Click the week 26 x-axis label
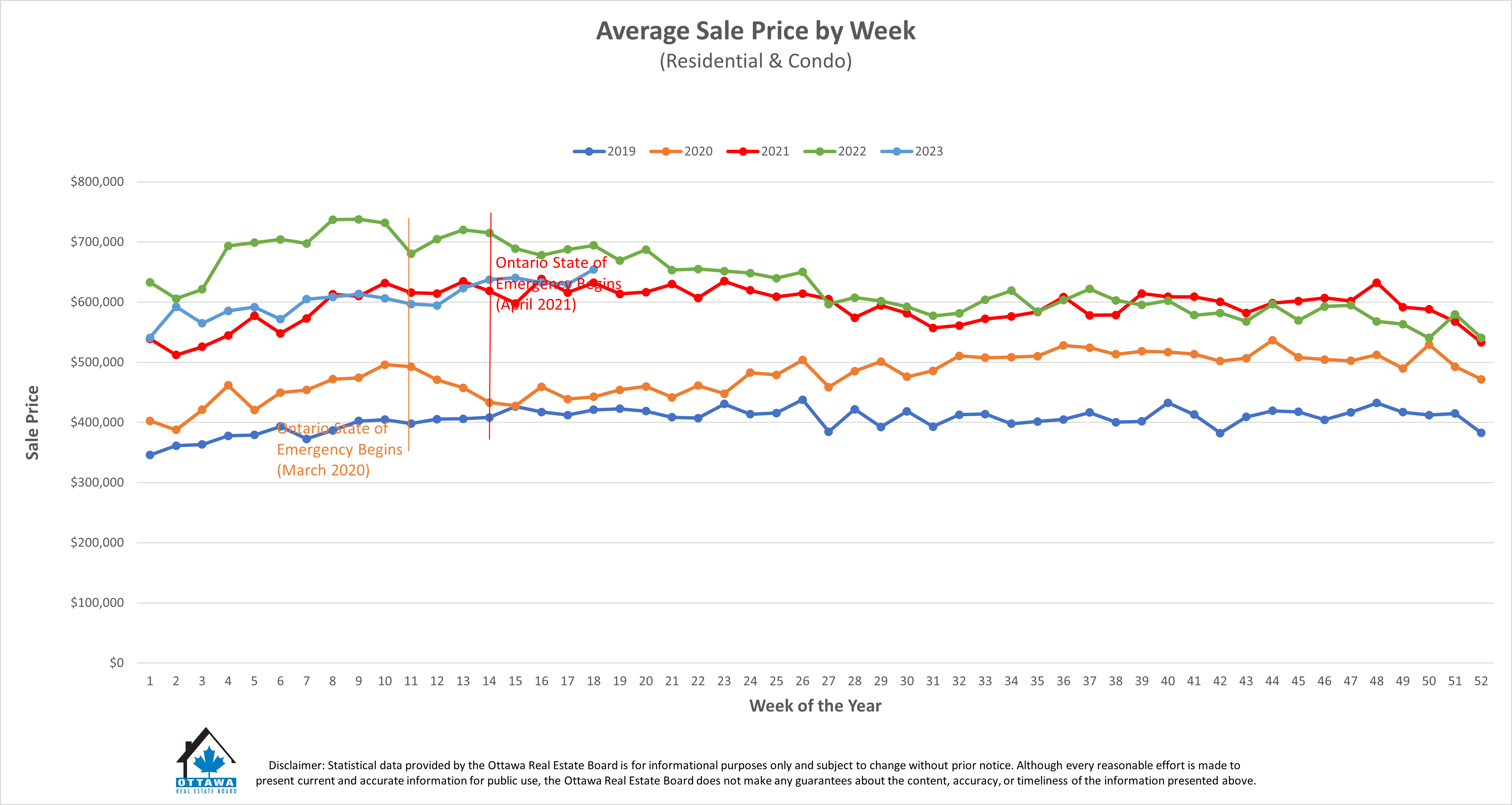Screen dimensions: 1512x805 coord(802,681)
